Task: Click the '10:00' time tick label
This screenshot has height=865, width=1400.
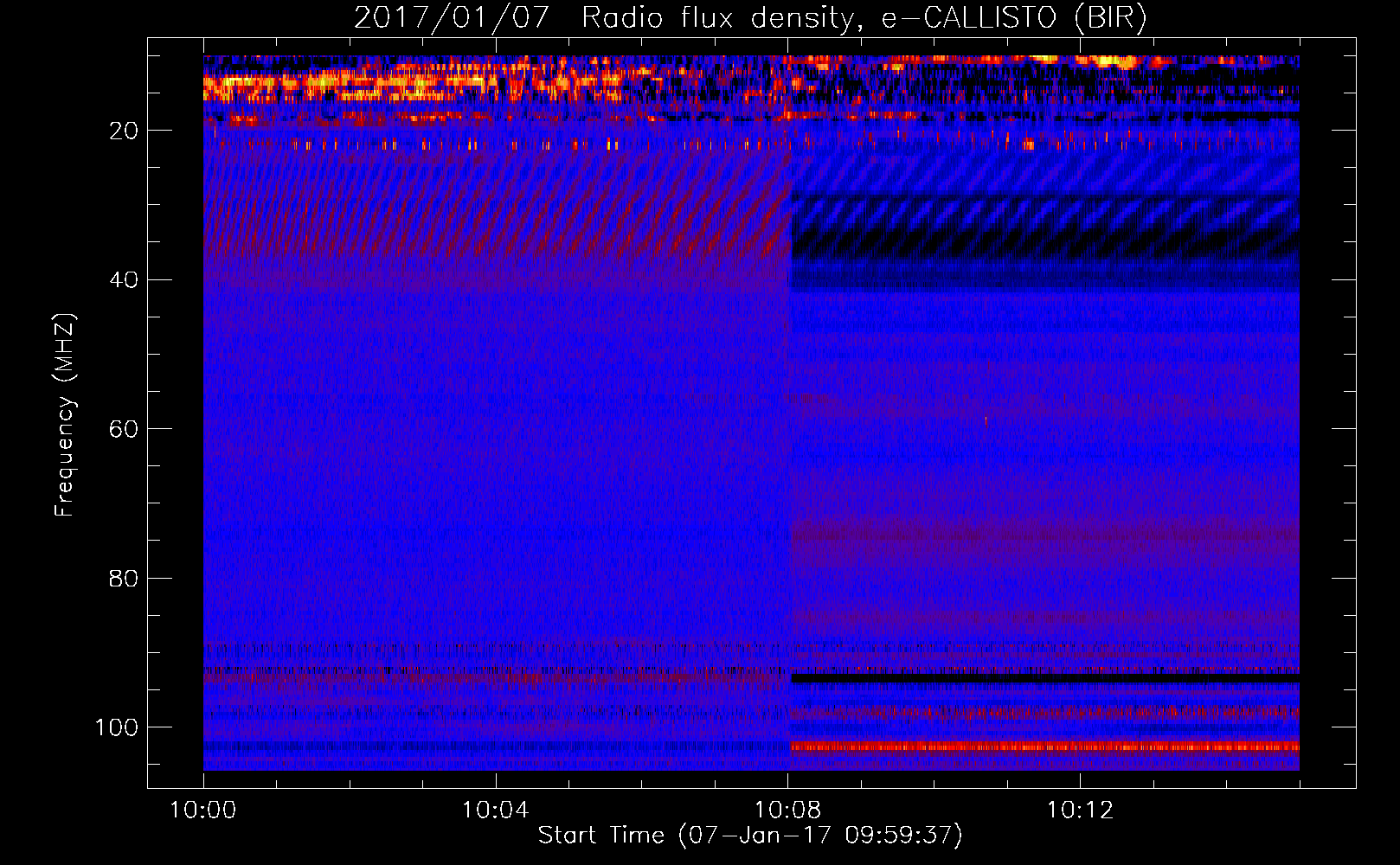Action: pyautogui.click(x=203, y=811)
